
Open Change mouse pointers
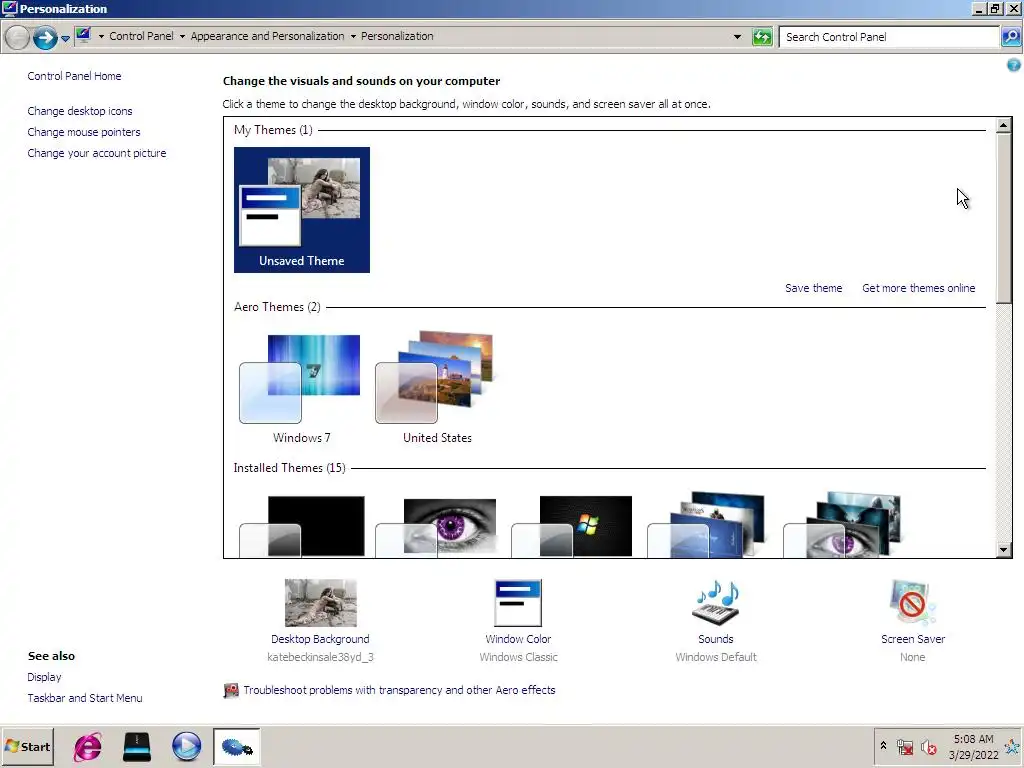[84, 132]
